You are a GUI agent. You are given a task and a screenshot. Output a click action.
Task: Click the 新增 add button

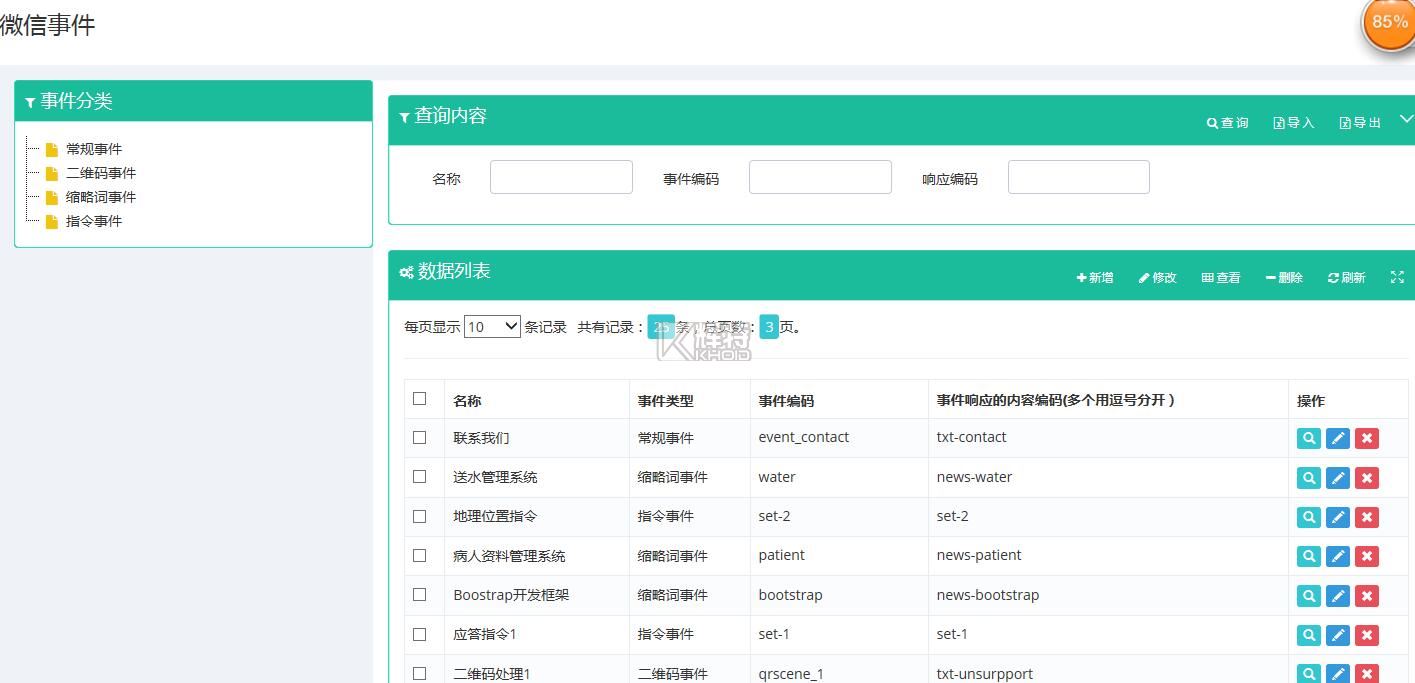coord(1095,278)
